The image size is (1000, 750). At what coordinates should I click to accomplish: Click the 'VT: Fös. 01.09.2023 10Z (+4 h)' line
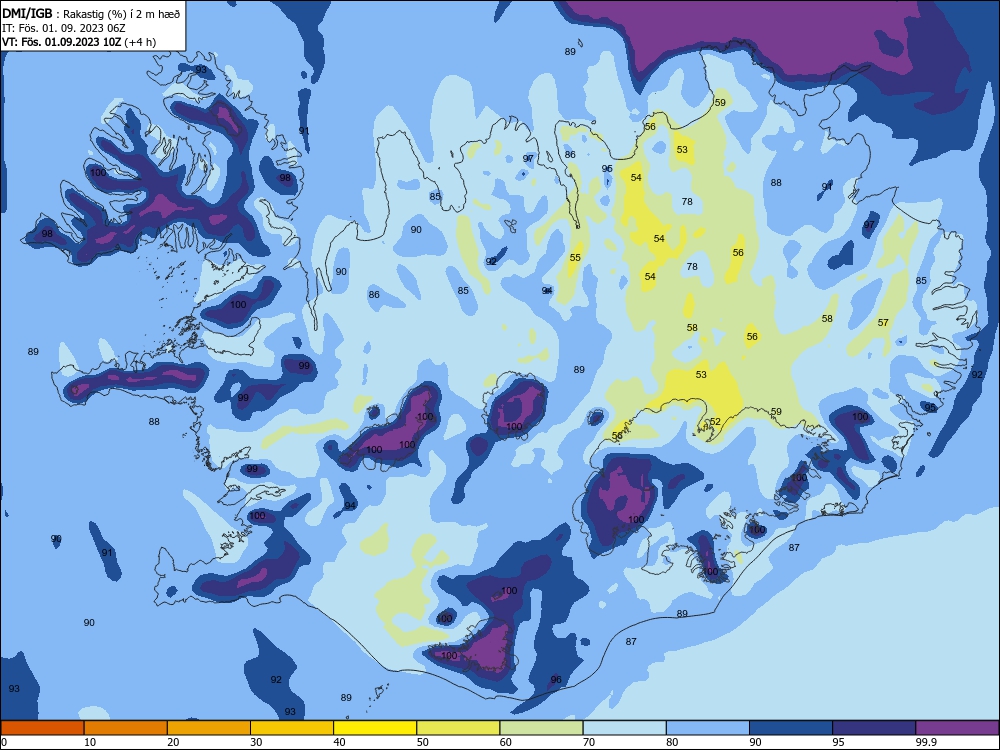(79, 42)
